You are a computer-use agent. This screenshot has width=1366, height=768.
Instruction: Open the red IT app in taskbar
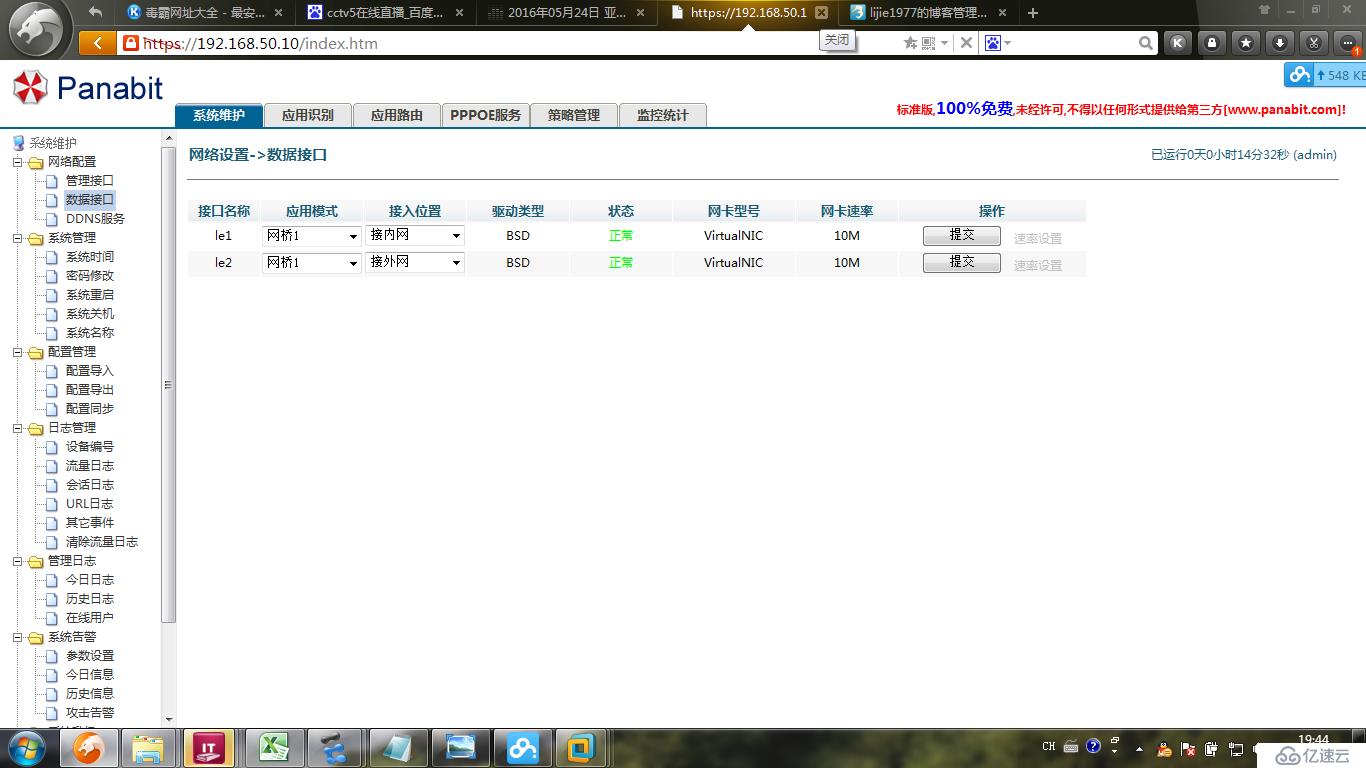210,748
